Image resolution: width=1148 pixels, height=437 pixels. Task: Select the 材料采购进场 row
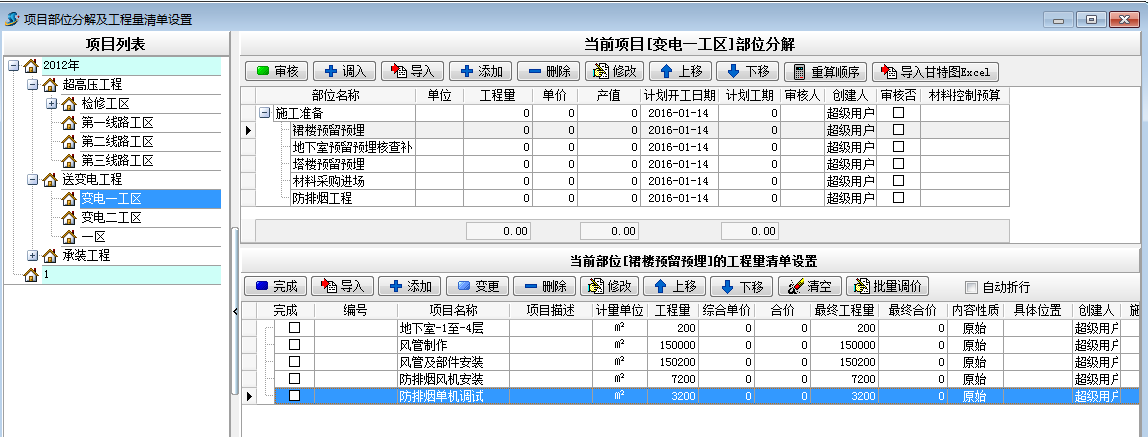[x=328, y=181]
